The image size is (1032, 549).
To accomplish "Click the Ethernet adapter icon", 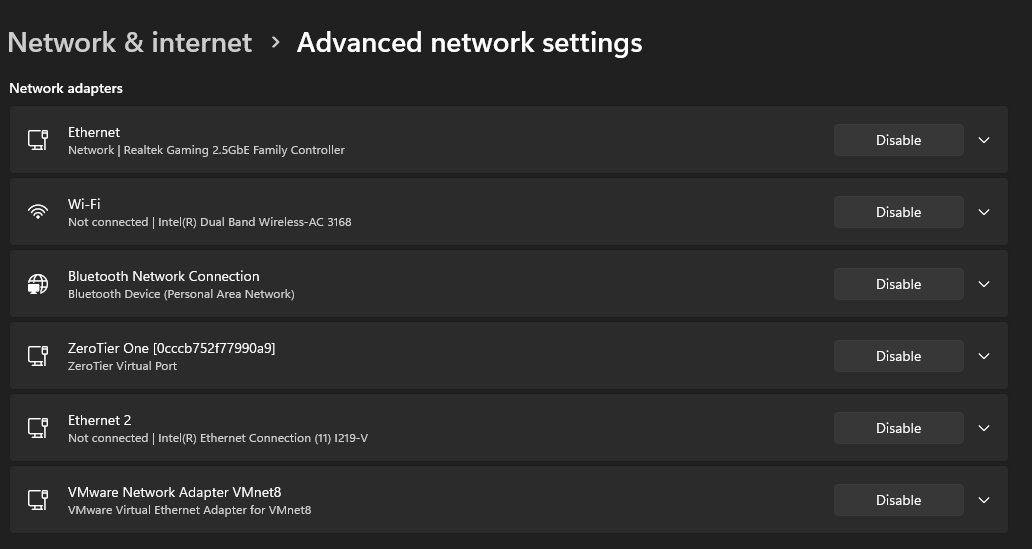I will coord(38,140).
